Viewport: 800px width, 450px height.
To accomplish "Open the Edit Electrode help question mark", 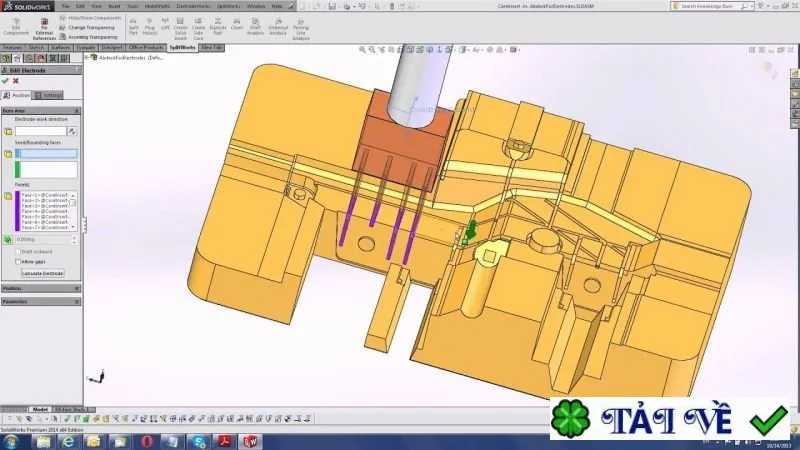I will click(x=77, y=70).
